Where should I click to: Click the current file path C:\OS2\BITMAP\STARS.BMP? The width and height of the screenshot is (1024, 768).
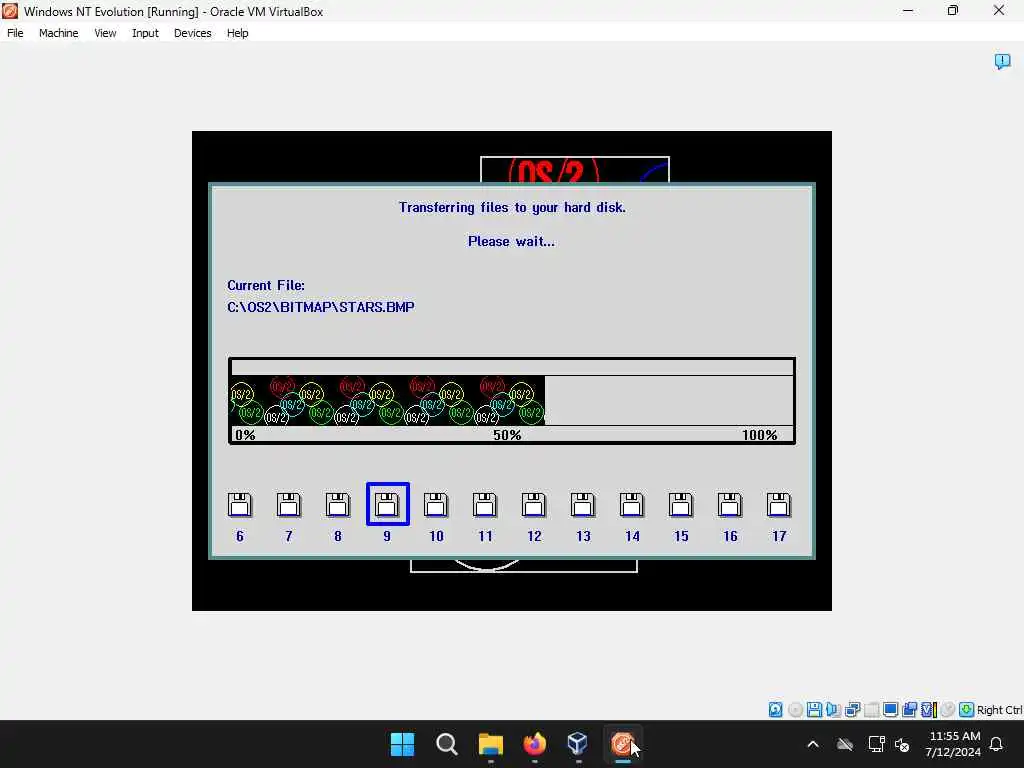click(321, 307)
